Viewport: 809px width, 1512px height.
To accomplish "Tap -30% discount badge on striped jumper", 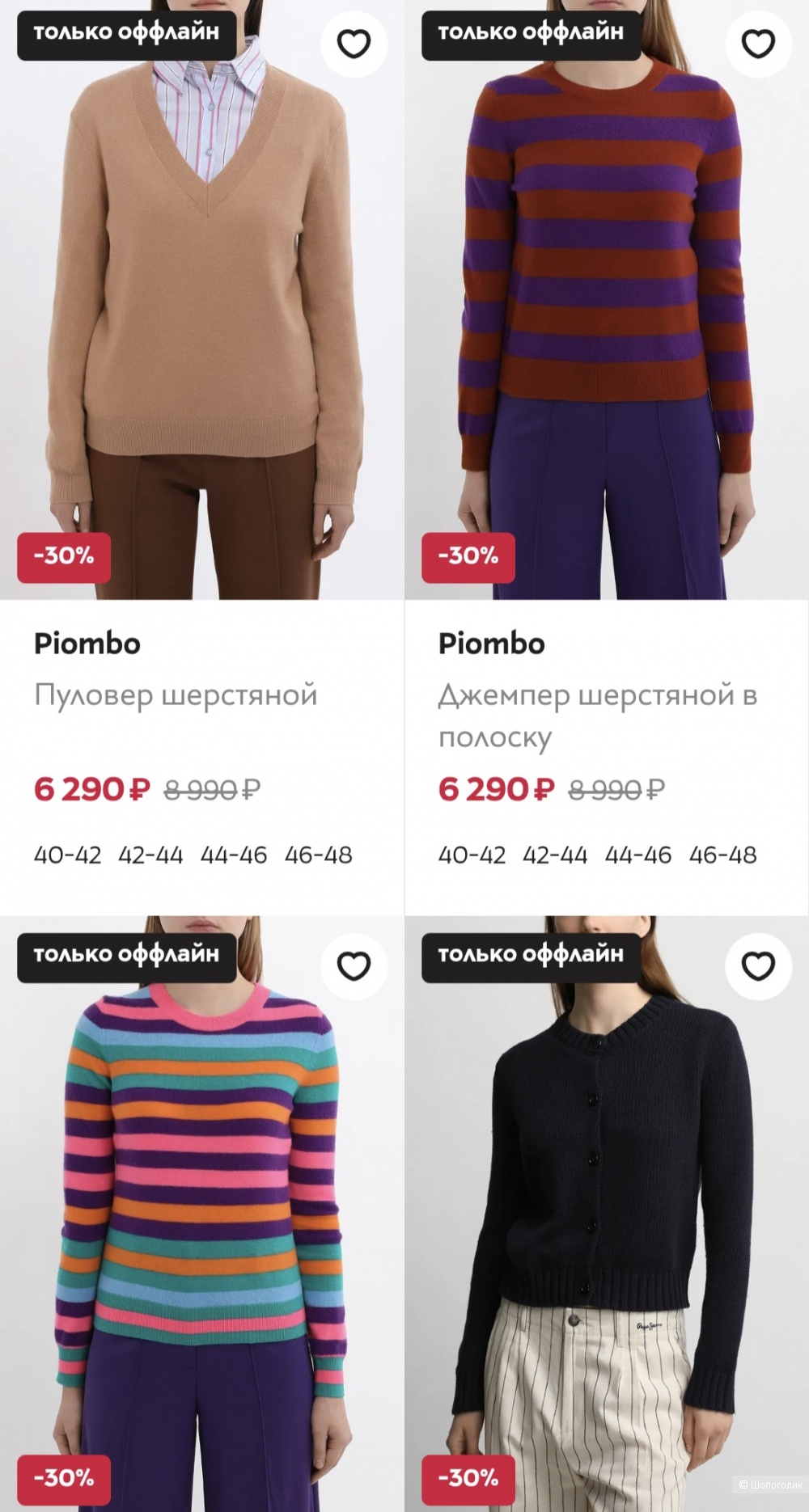I will [x=468, y=556].
